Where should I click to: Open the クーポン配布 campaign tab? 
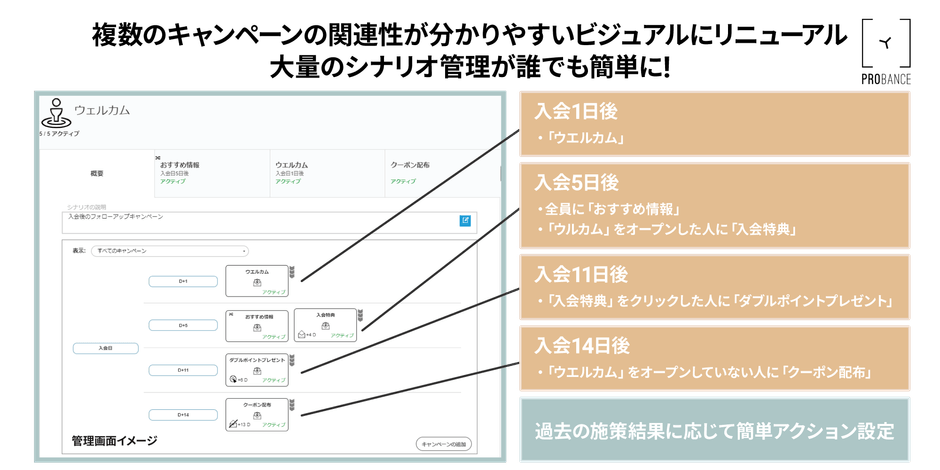442,173
